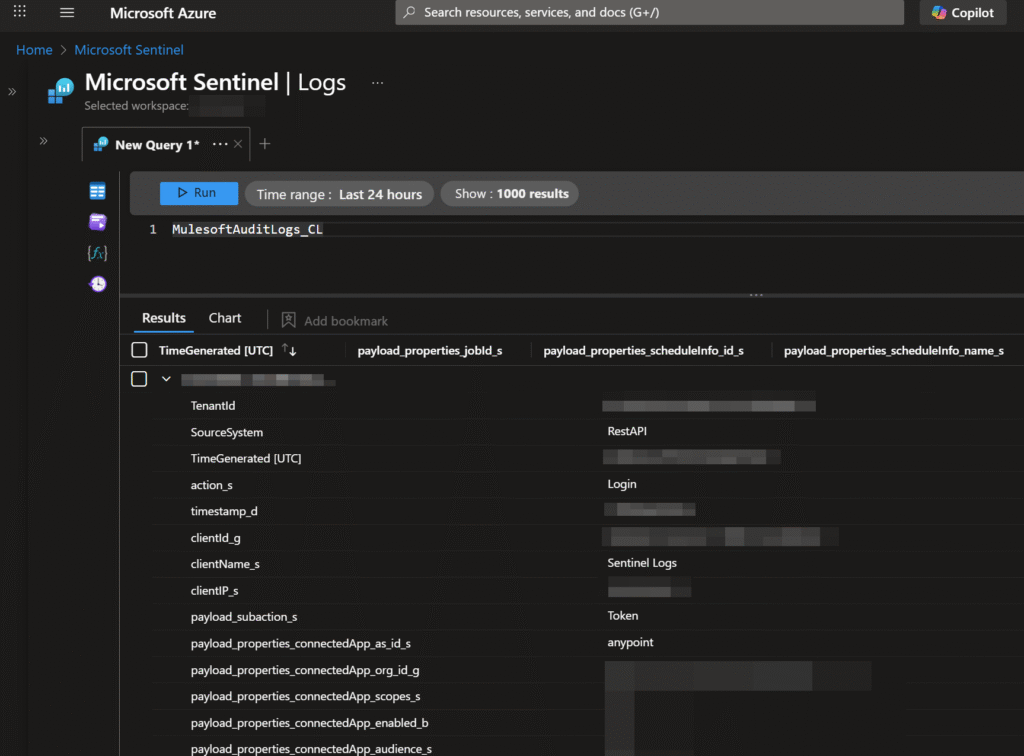
Task: Switch to the Chart tab
Action: click(x=225, y=318)
